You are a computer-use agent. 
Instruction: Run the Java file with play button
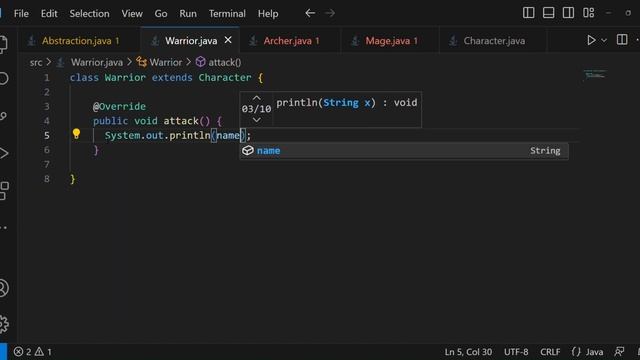tap(591, 40)
